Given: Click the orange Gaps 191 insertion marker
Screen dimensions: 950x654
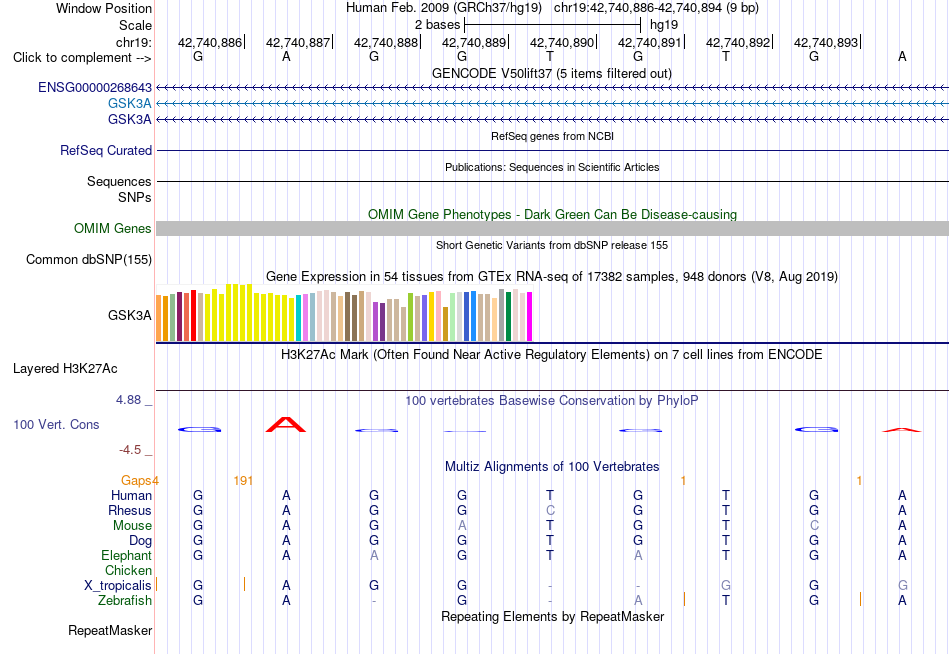Looking at the screenshot, I should tap(243, 481).
